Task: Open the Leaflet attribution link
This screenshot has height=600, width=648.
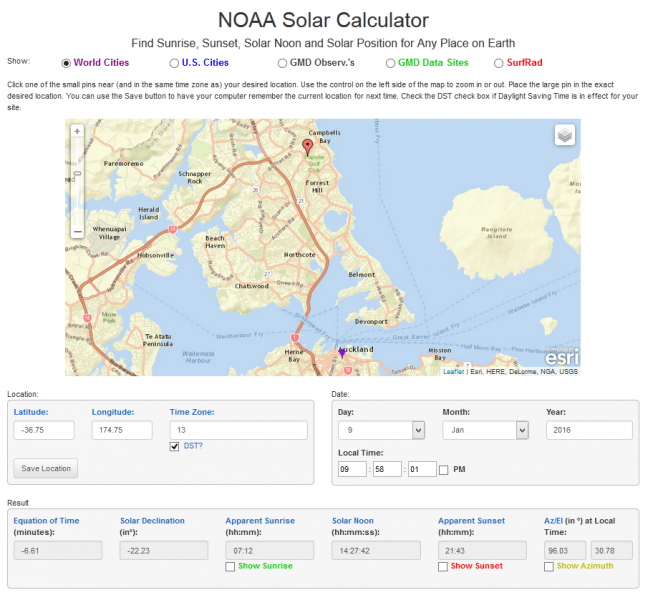Action: [453, 371]
